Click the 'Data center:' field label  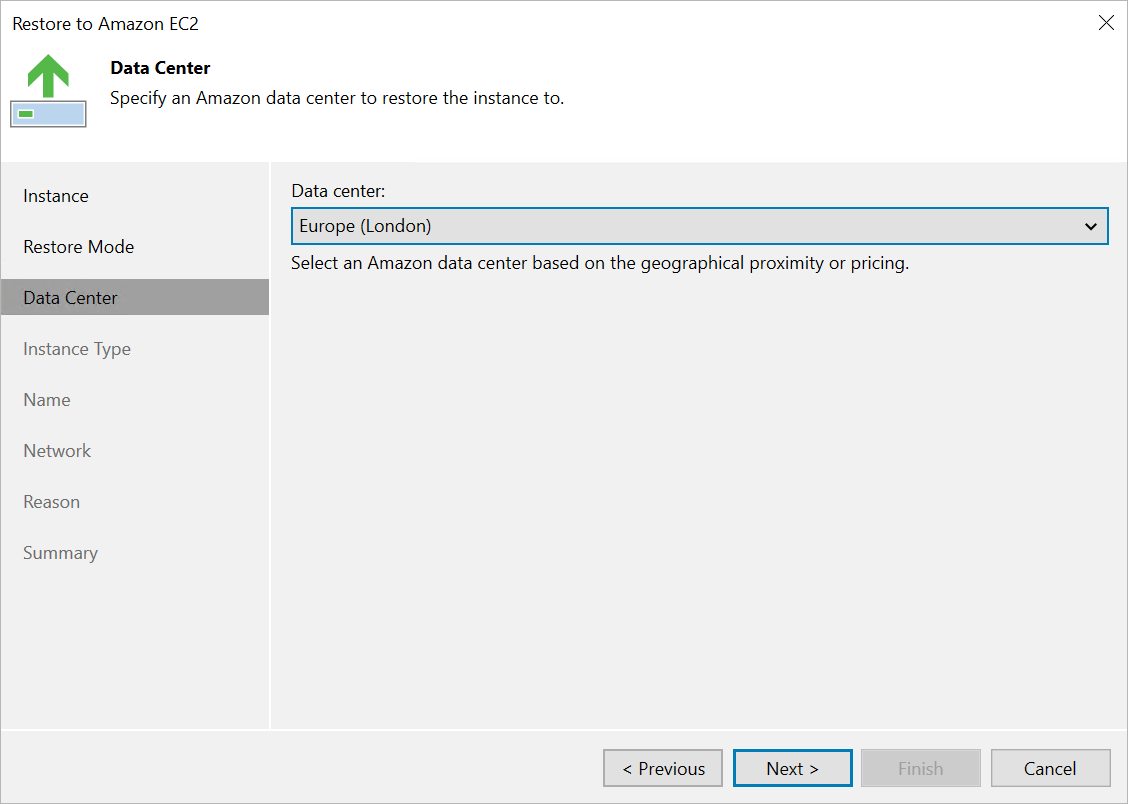337,190
